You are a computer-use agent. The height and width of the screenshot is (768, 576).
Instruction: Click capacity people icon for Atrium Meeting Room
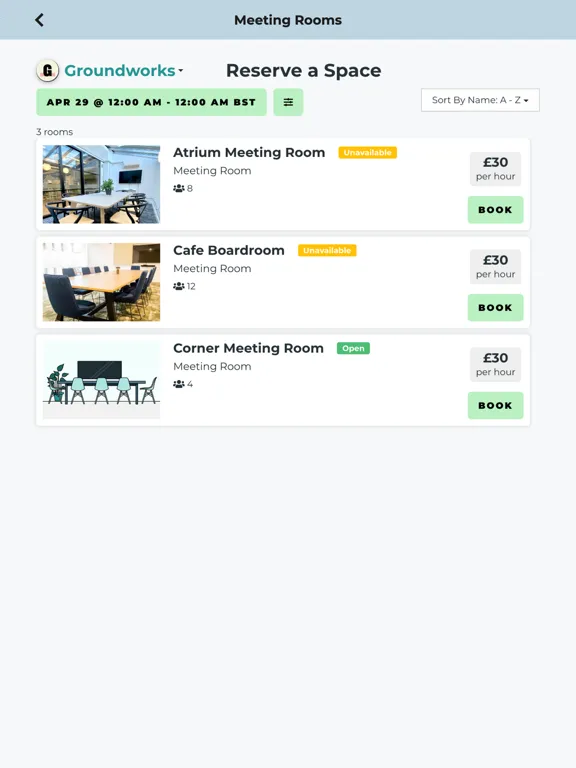[x=179, y=188]
